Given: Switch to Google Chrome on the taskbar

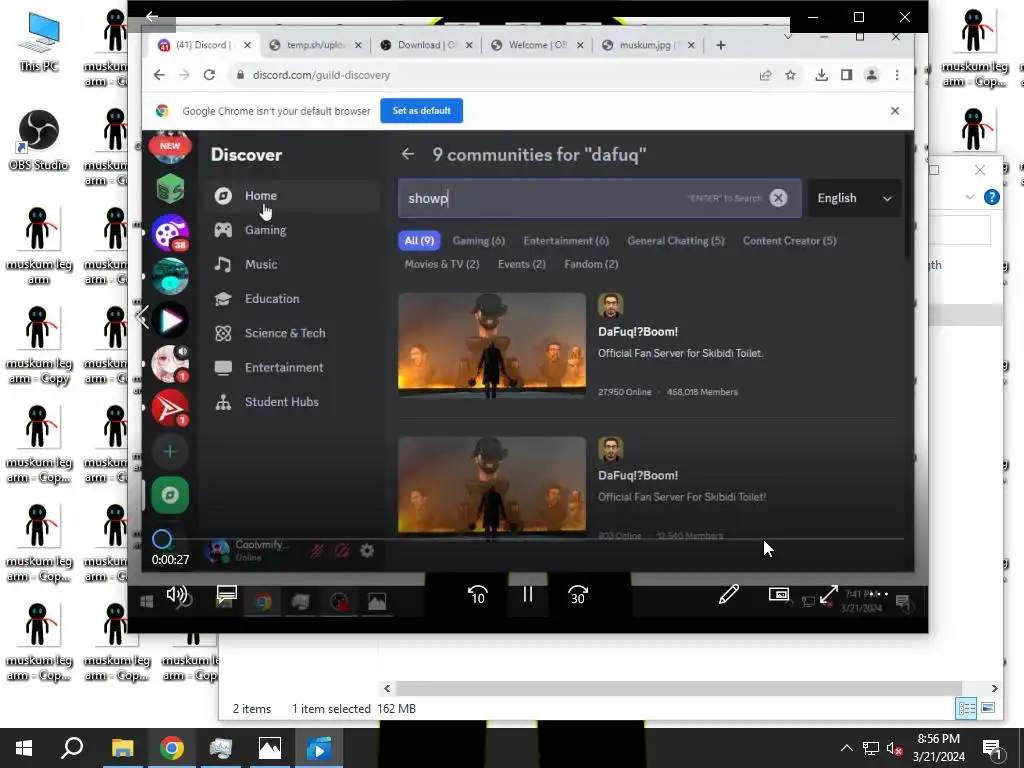Looking at the screenshot, I should 171,748.
